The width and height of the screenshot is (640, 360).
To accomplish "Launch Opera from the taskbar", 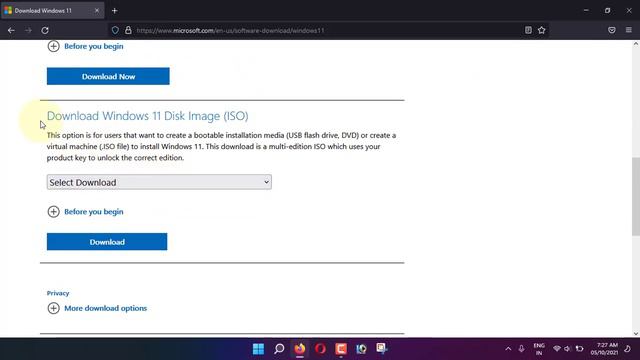I will click(x=320, y=349).
